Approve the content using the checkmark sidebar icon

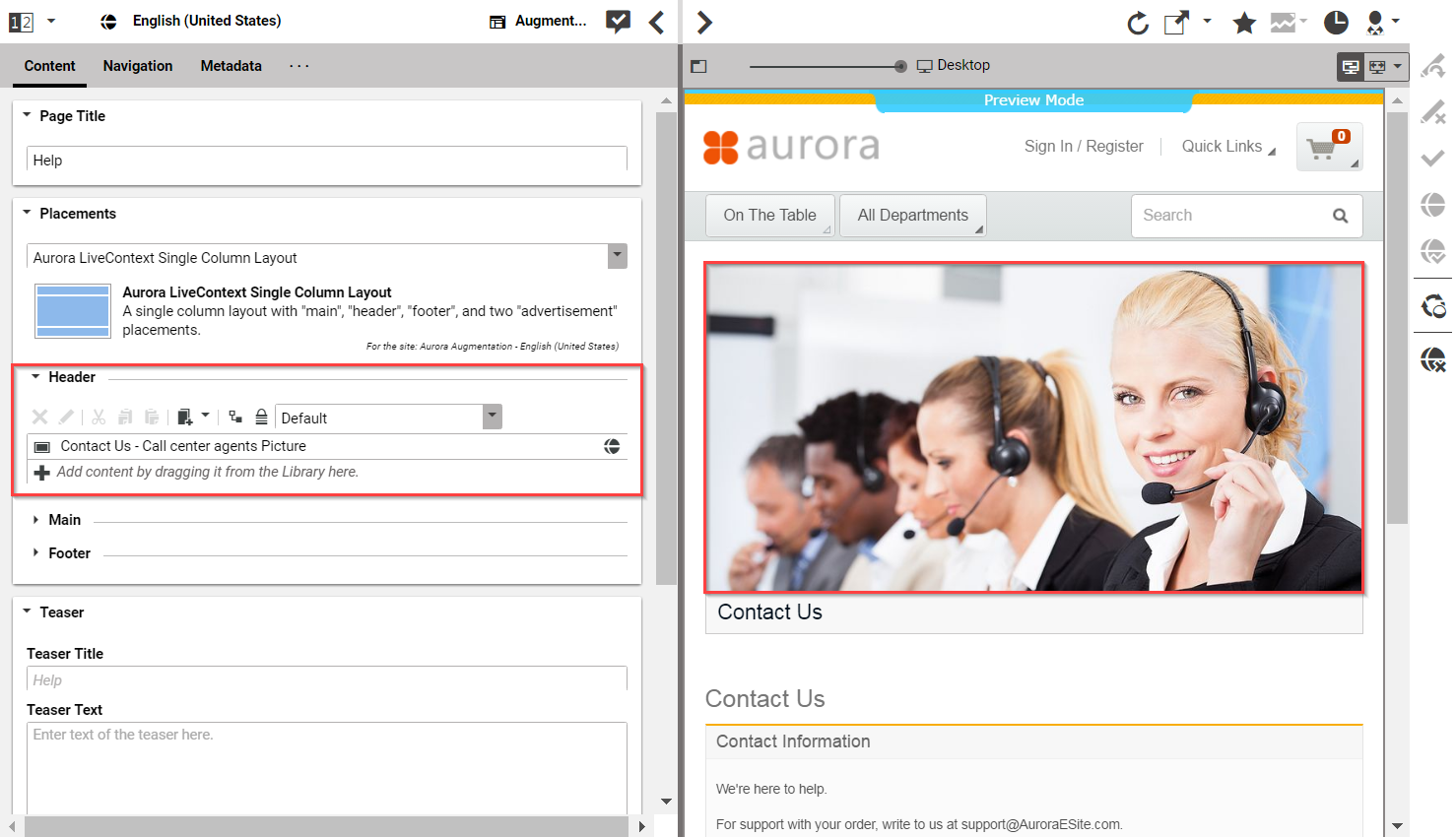click(x=1433, y=157)
